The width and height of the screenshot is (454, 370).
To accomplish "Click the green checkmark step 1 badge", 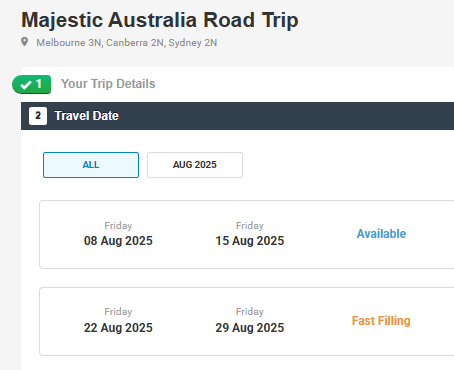I will click(32, 84).
